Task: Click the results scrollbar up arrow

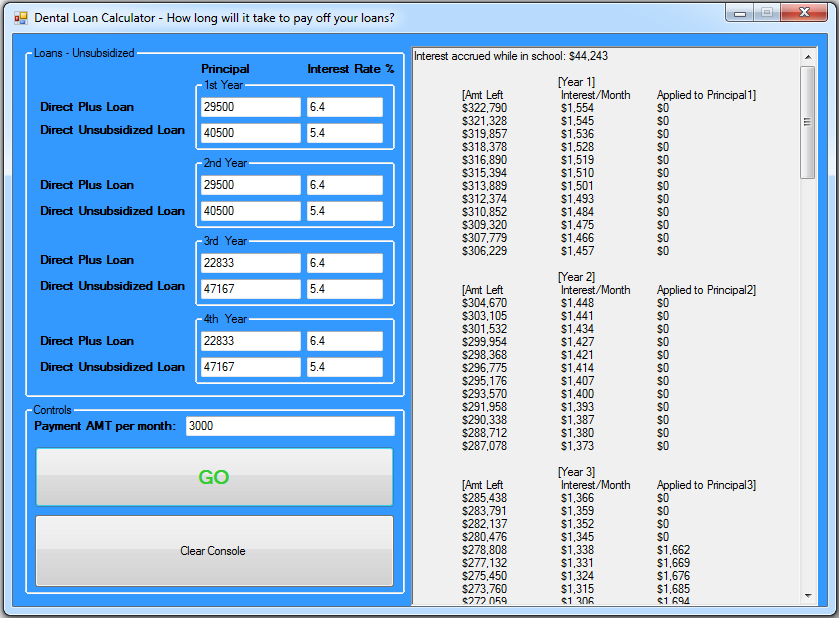Action: click(x=808, y=57)
